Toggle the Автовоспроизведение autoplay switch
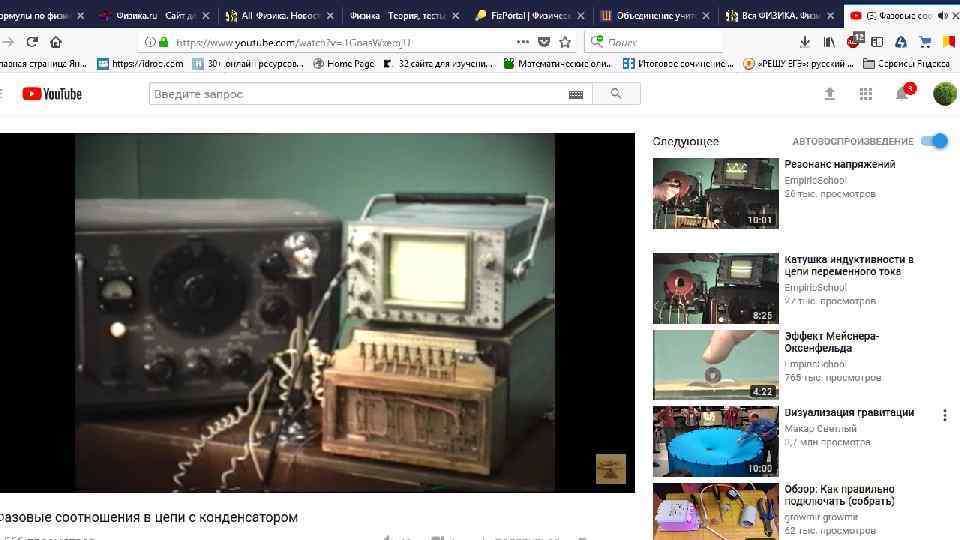This screenshot has height=540, width=960. click(935, 141)
